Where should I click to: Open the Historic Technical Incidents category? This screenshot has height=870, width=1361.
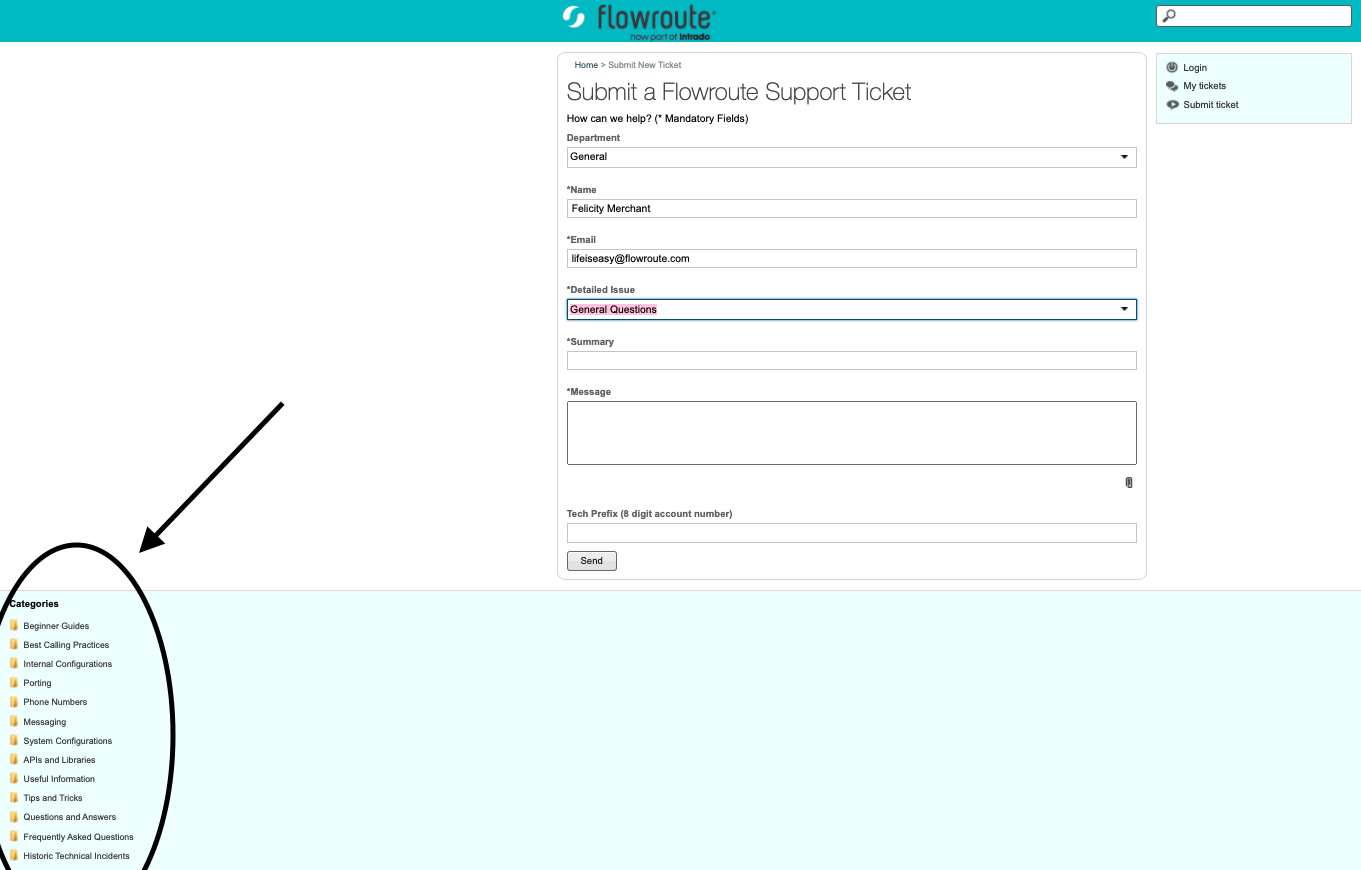tap(76, 856)
